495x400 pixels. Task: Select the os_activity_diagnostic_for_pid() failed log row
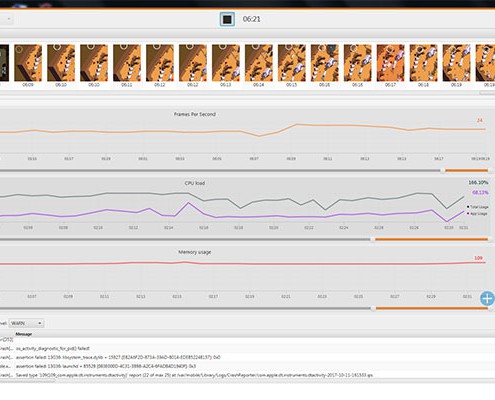coord(247,348)
